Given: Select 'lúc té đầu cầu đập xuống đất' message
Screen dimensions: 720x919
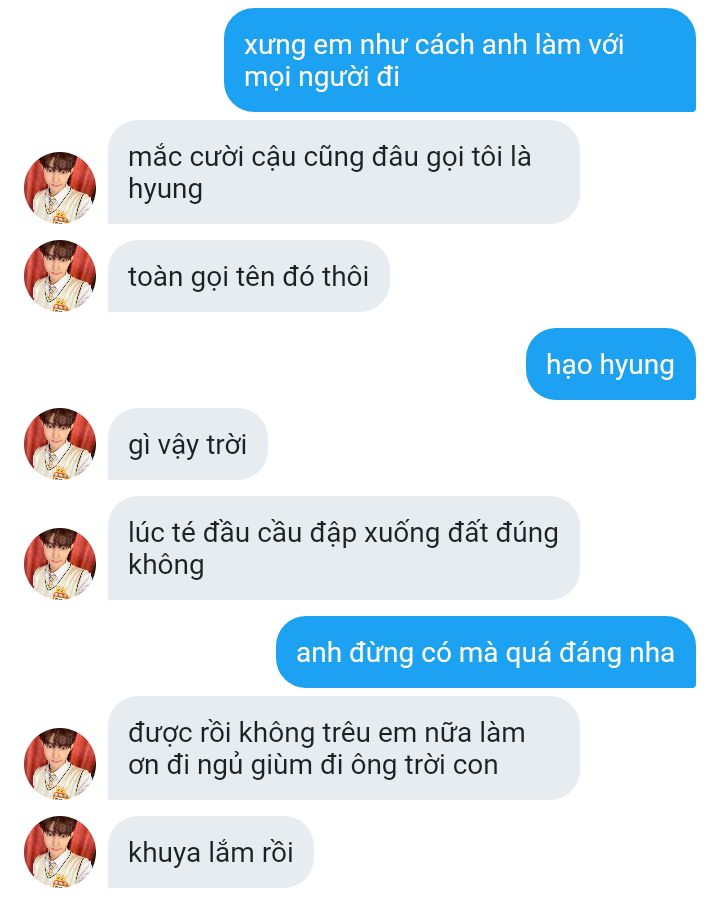Looking at the screenshot, I should [344, 548].
